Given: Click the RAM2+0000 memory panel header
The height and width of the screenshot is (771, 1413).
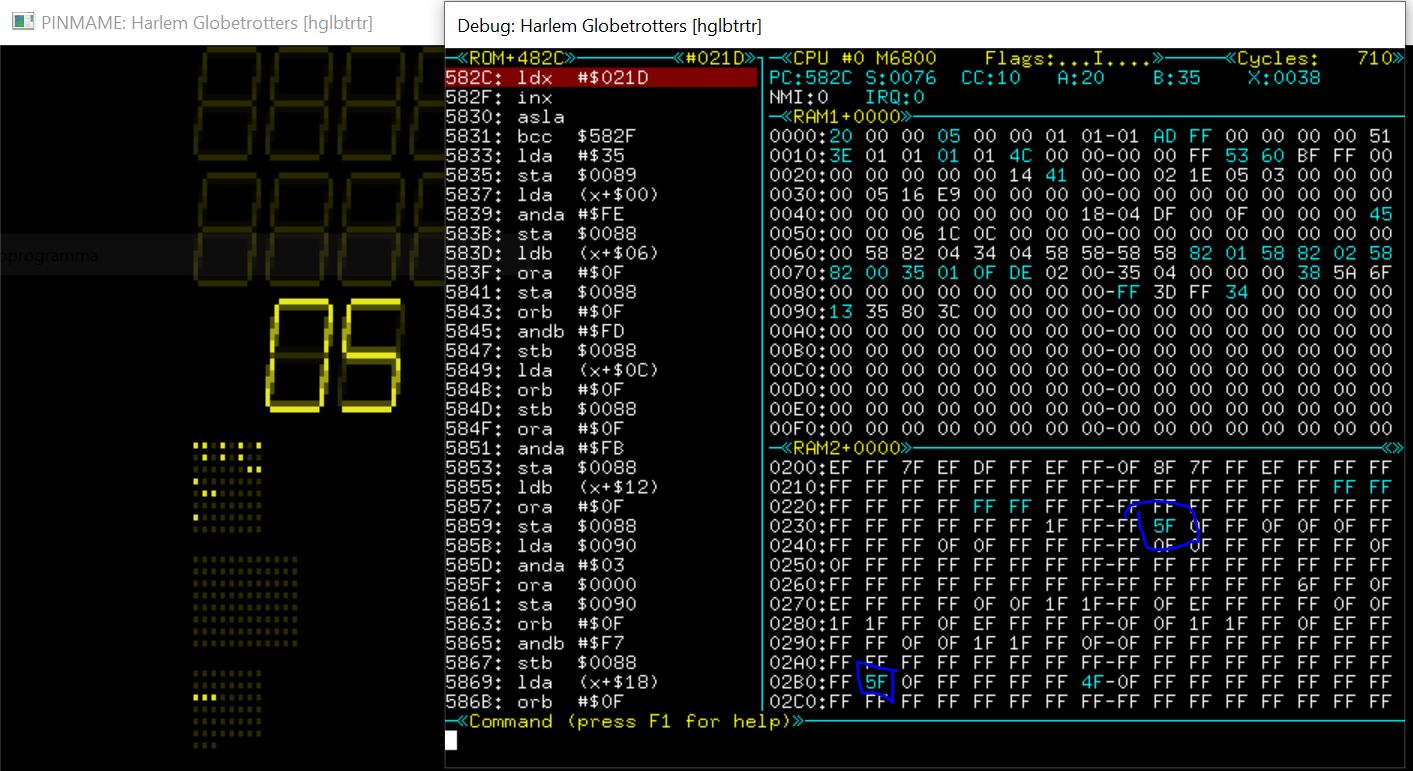Looking at the screenshot, I should [850, 448].
